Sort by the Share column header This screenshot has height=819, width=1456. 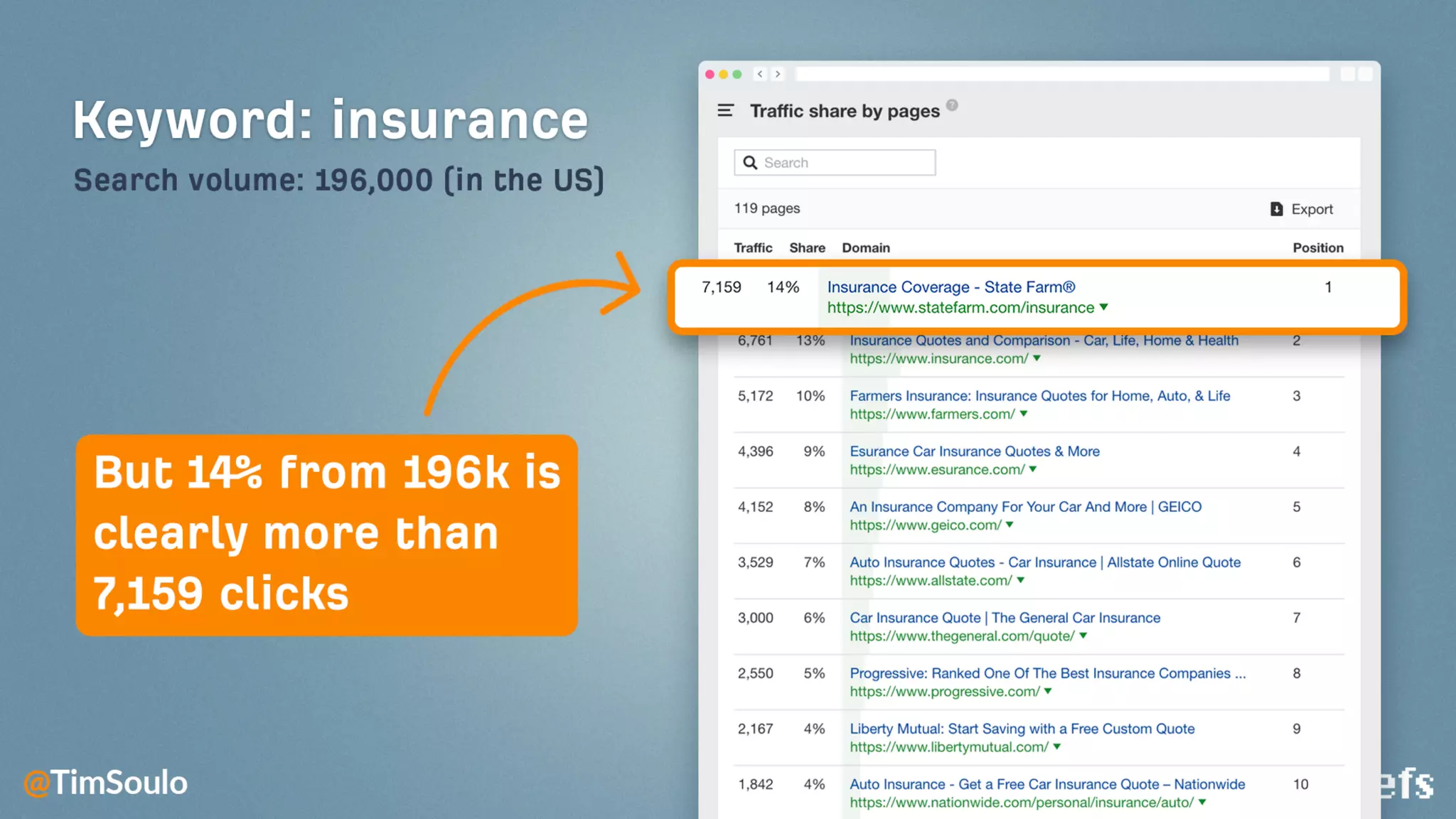[807, 247]
